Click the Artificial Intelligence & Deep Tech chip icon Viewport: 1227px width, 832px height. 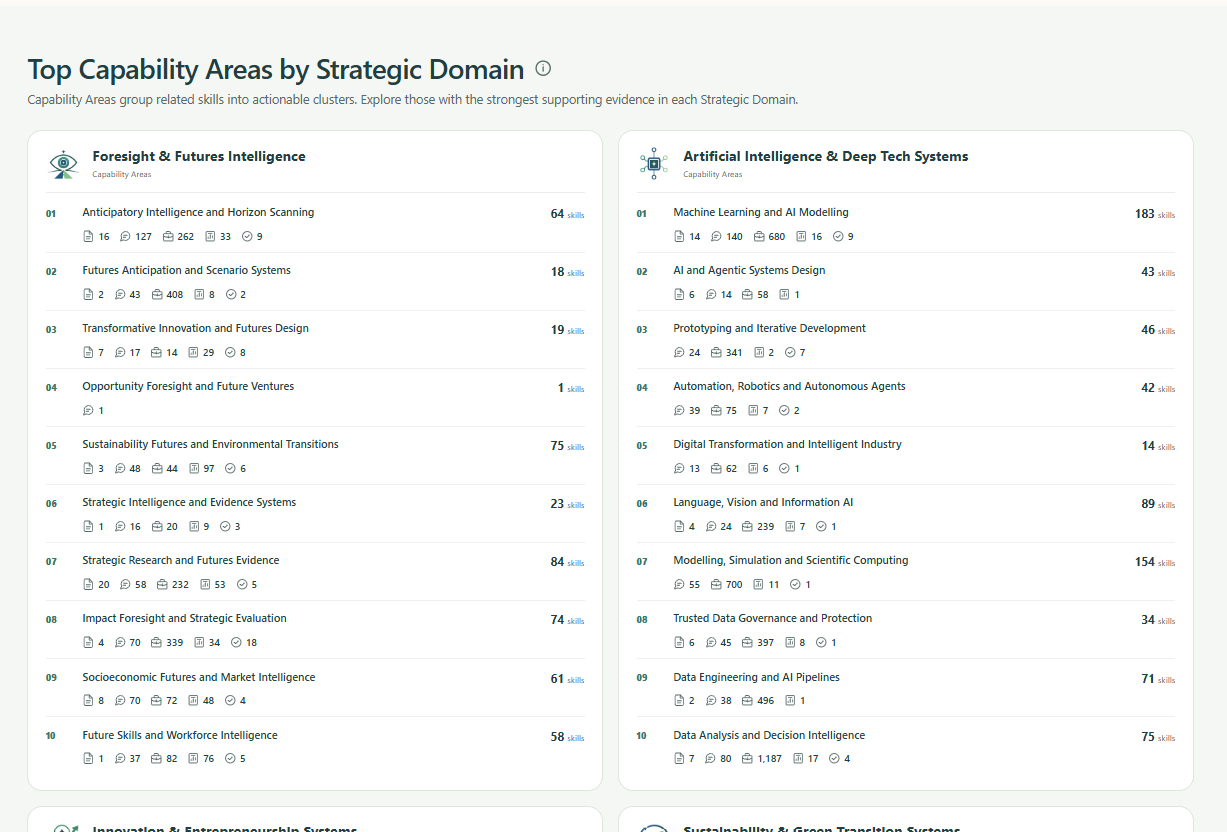pos(654,163)
